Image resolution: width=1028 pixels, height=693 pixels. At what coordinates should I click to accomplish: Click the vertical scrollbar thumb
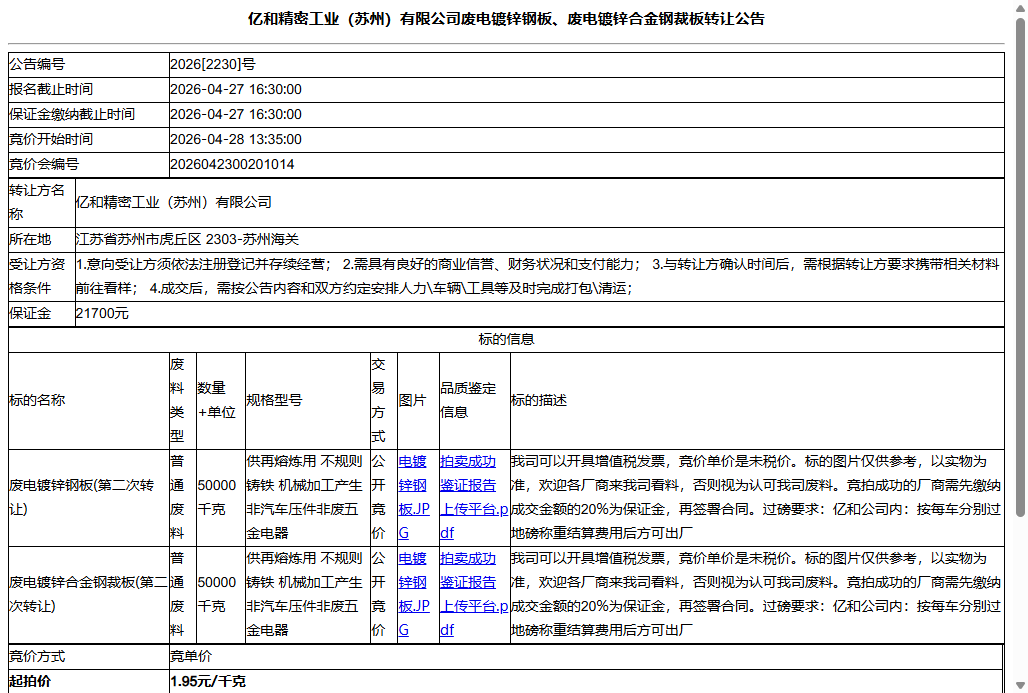coord(1020,266)
